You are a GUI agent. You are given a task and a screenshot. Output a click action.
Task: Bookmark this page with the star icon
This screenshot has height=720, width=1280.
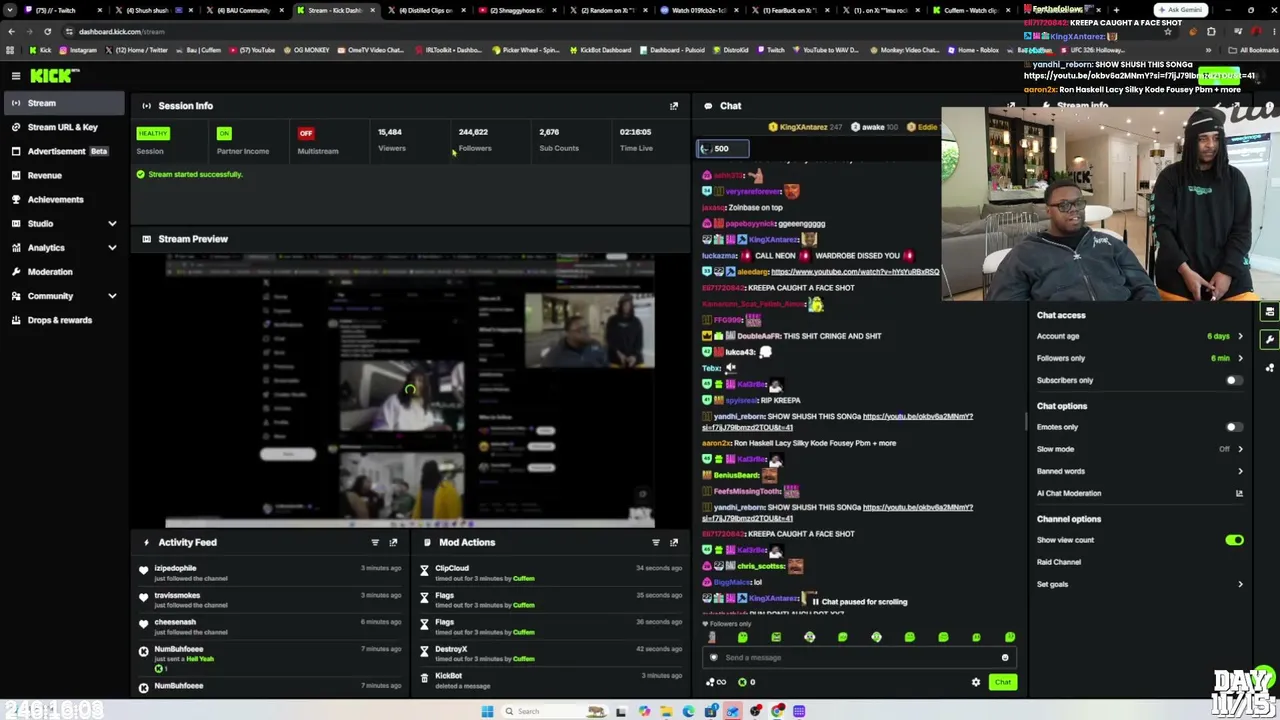pos(1167,31)
